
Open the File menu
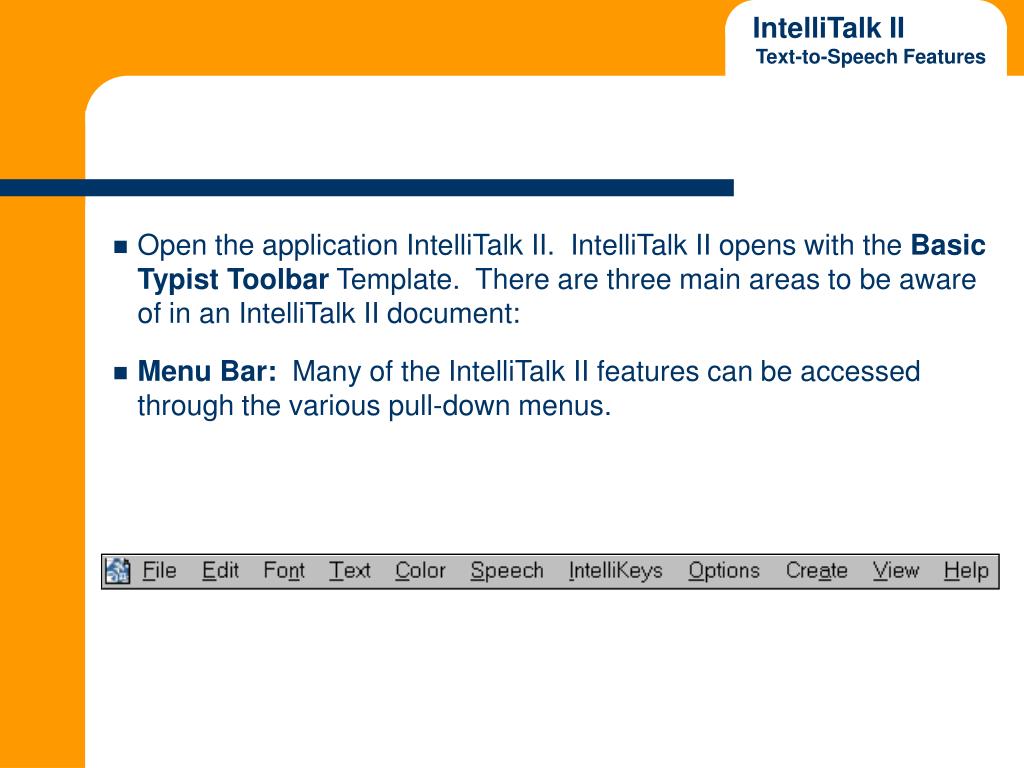159,571
